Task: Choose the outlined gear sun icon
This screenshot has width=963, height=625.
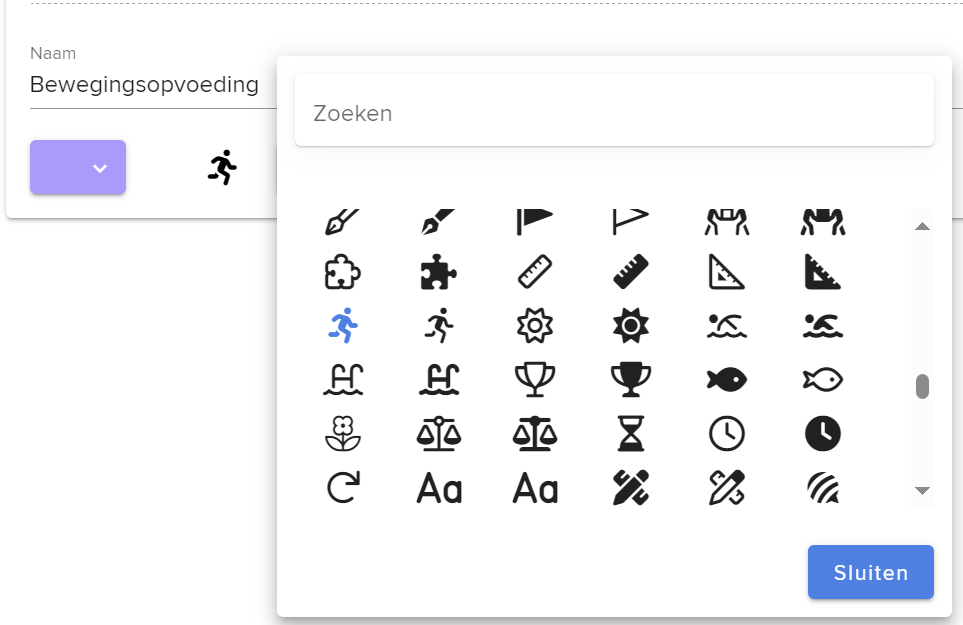Action: click(534, 326)
